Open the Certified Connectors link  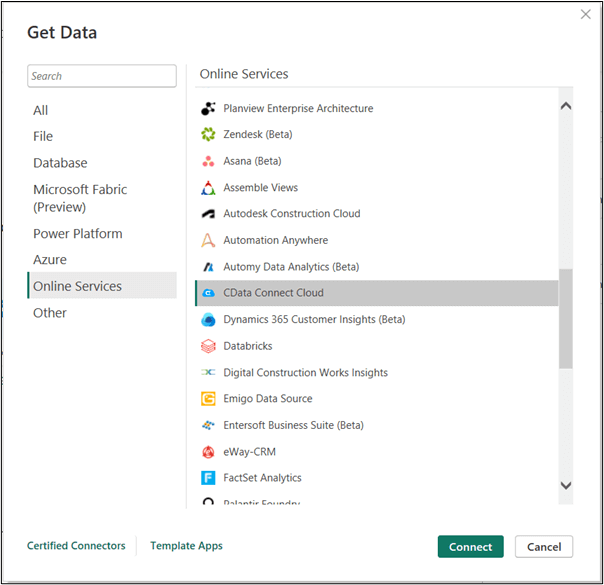76,546
